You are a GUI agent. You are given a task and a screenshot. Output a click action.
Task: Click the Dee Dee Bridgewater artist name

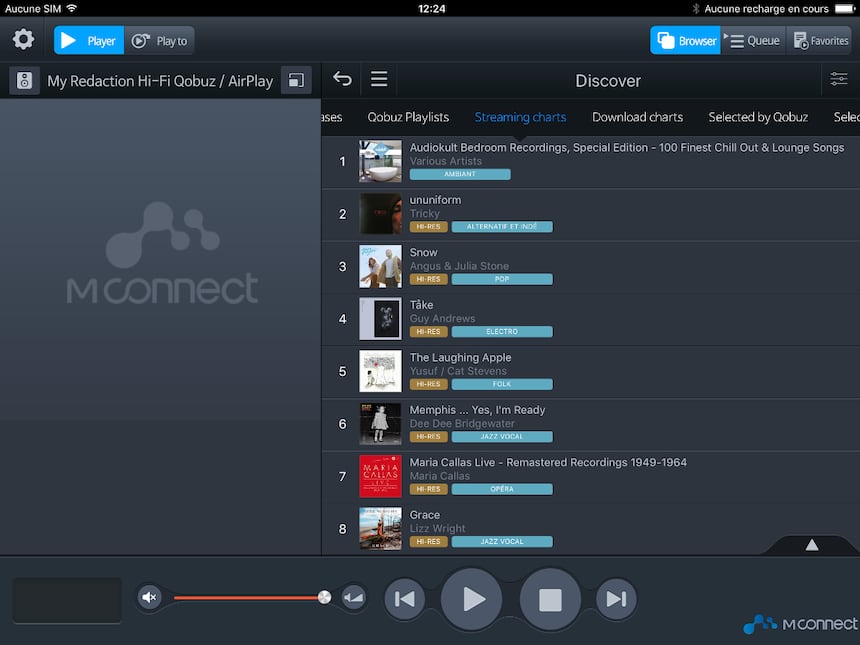(x=462, y=423)
